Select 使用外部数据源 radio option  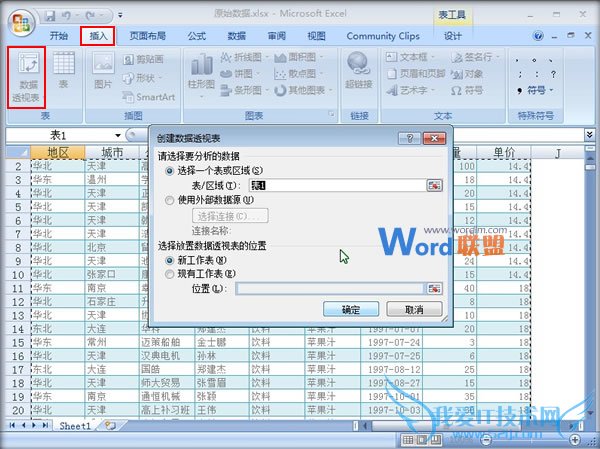point(170,200)
